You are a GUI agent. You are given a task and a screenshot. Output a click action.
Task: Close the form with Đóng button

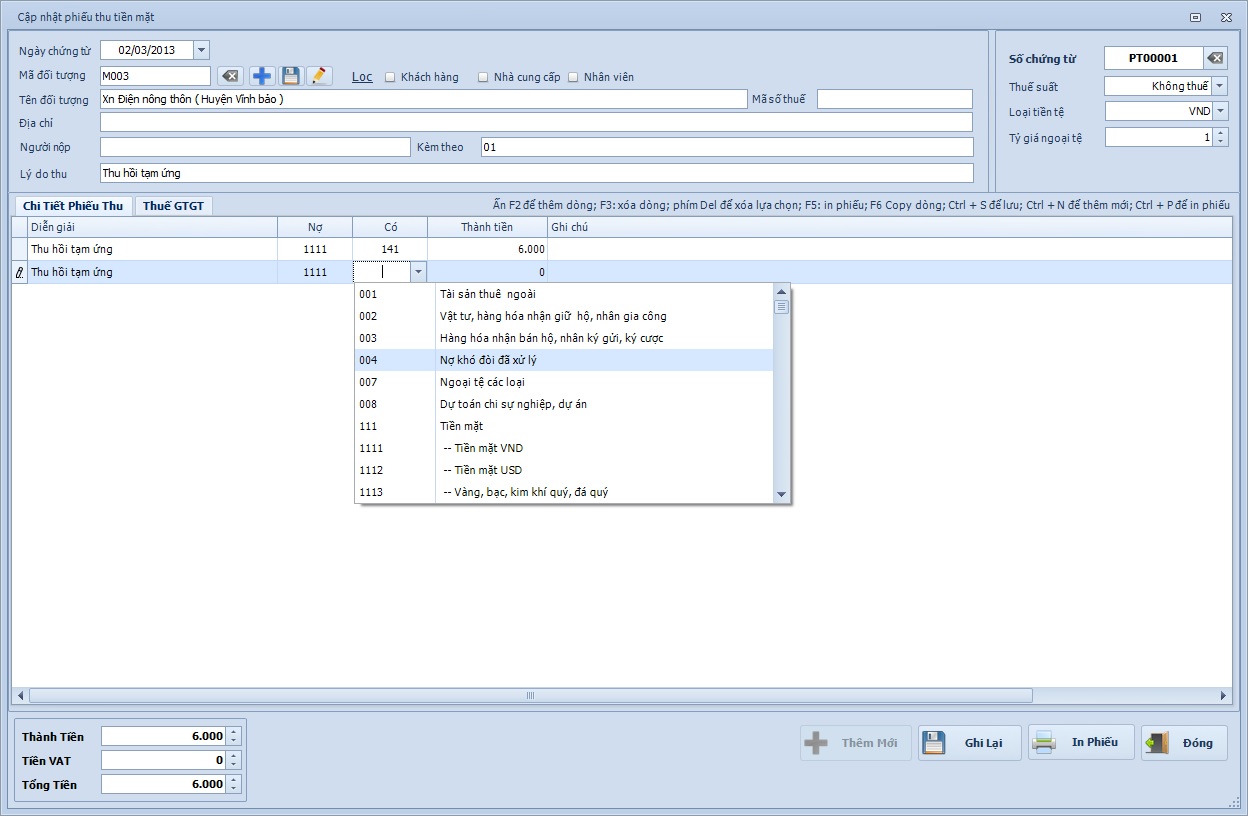[1184, 743]
